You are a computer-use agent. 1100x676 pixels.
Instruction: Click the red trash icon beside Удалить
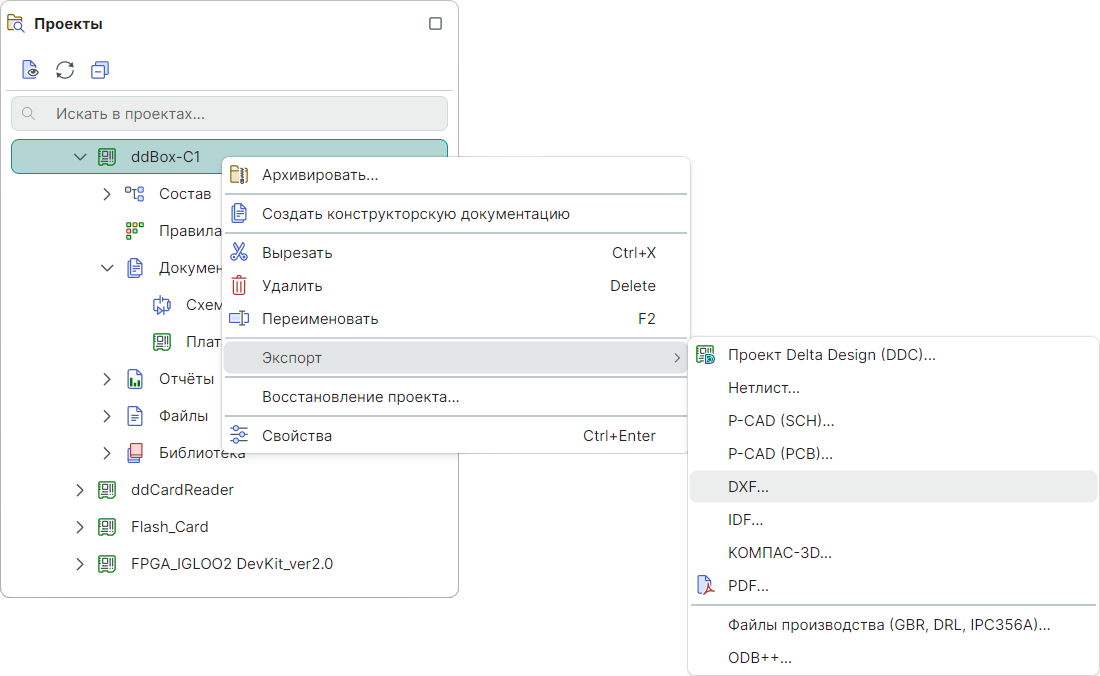pos(239,285)
